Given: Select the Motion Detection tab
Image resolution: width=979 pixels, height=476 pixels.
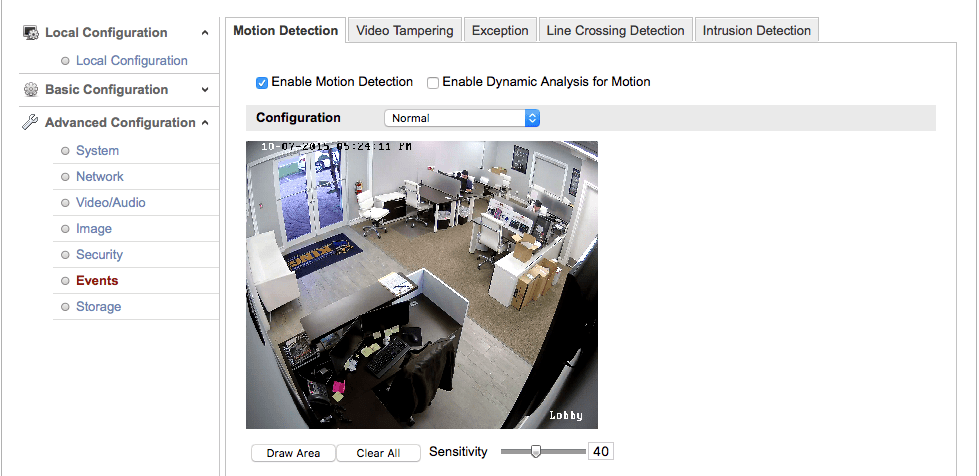Looking at the screenshot, I should [x=285, y=31].
